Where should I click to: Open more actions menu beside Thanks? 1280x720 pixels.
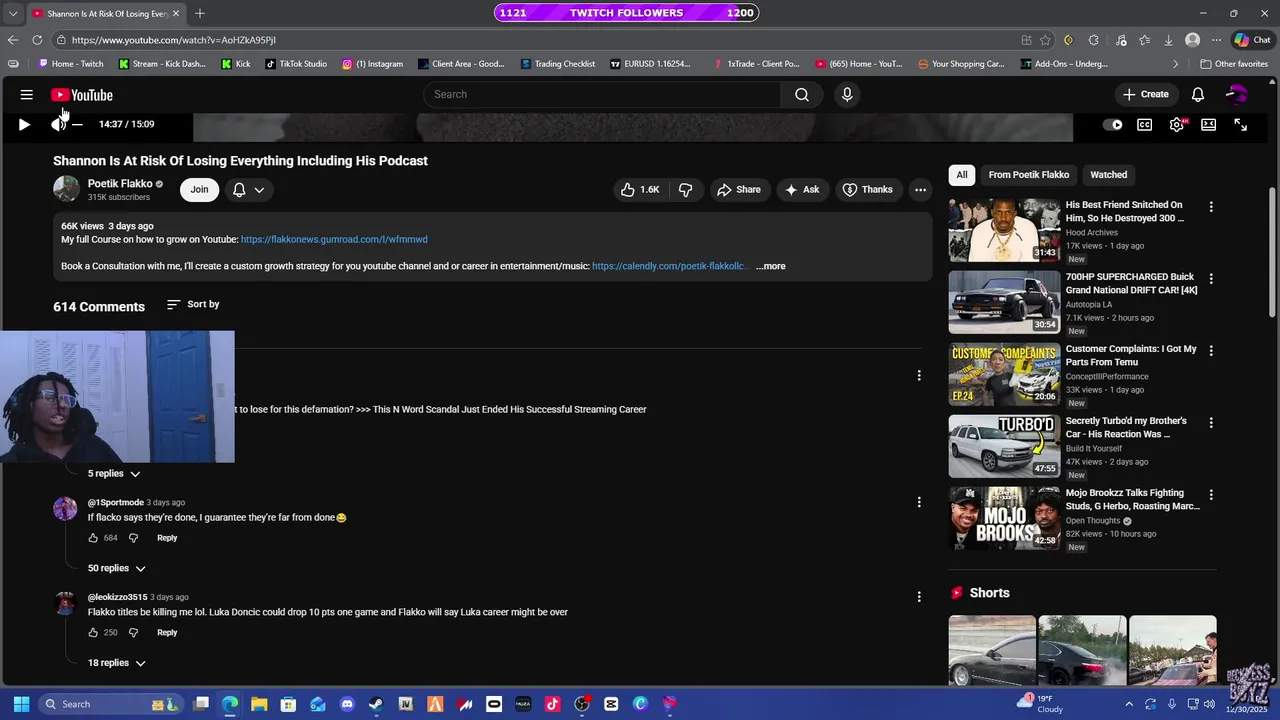[x=920, y=189]
